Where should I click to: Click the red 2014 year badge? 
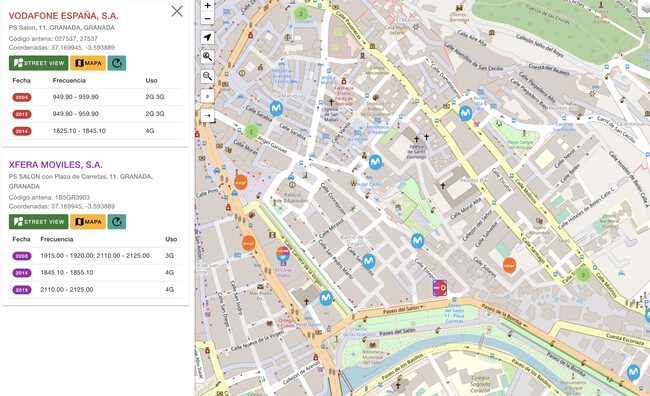pos(22,131)
